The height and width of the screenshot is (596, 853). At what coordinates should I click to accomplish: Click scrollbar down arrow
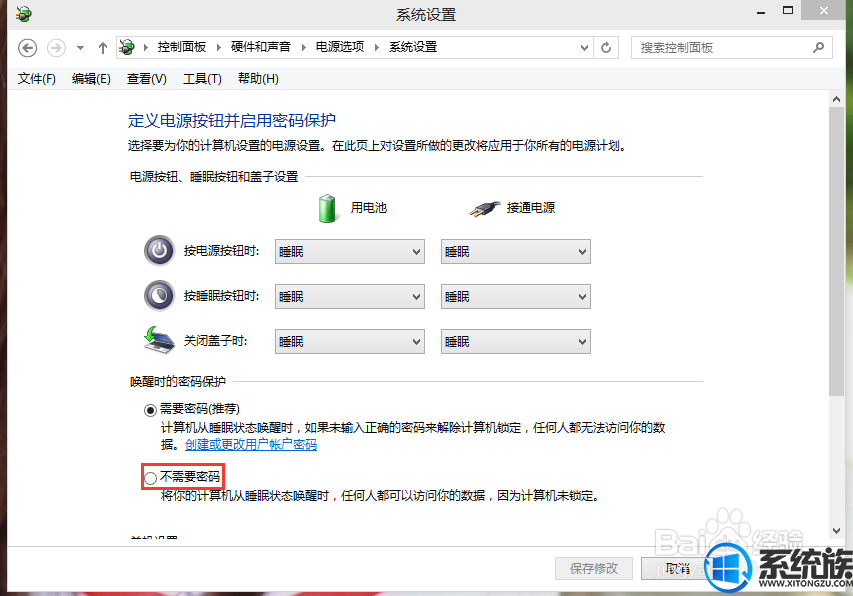pos(836,531)
